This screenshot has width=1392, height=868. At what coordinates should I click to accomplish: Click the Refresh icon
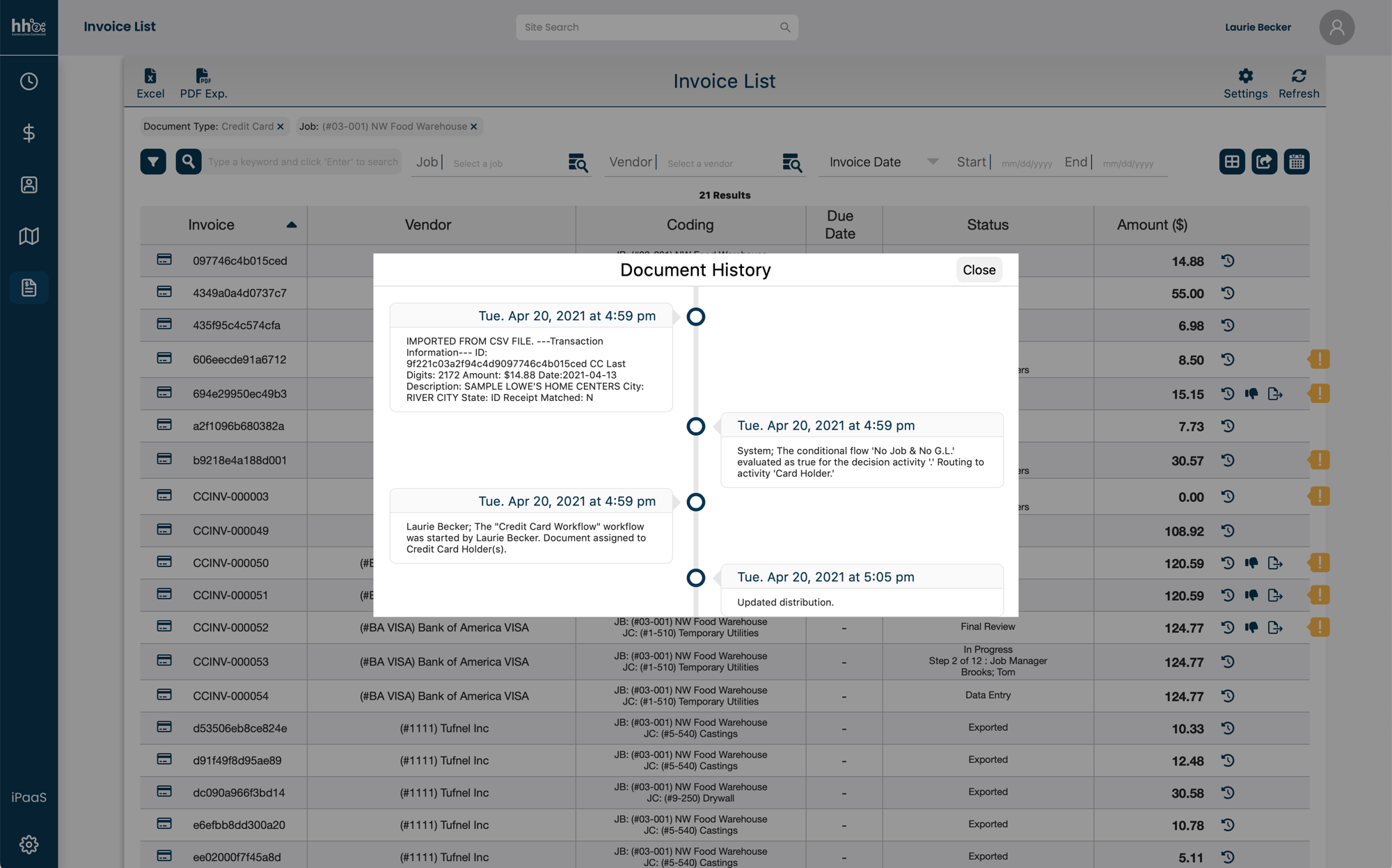point(1298,76)
